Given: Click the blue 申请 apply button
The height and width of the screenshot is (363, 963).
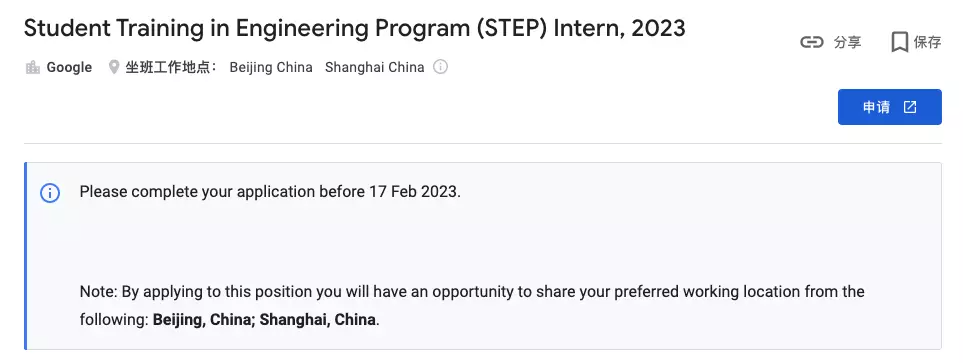Looking at the screenshot, I should tap(889, 107).
